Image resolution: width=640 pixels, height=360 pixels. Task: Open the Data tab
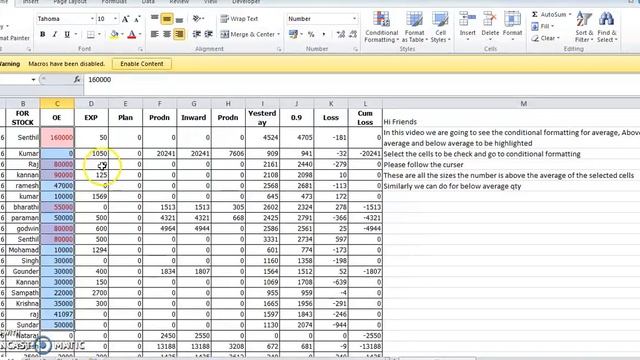tap(148, 2)
